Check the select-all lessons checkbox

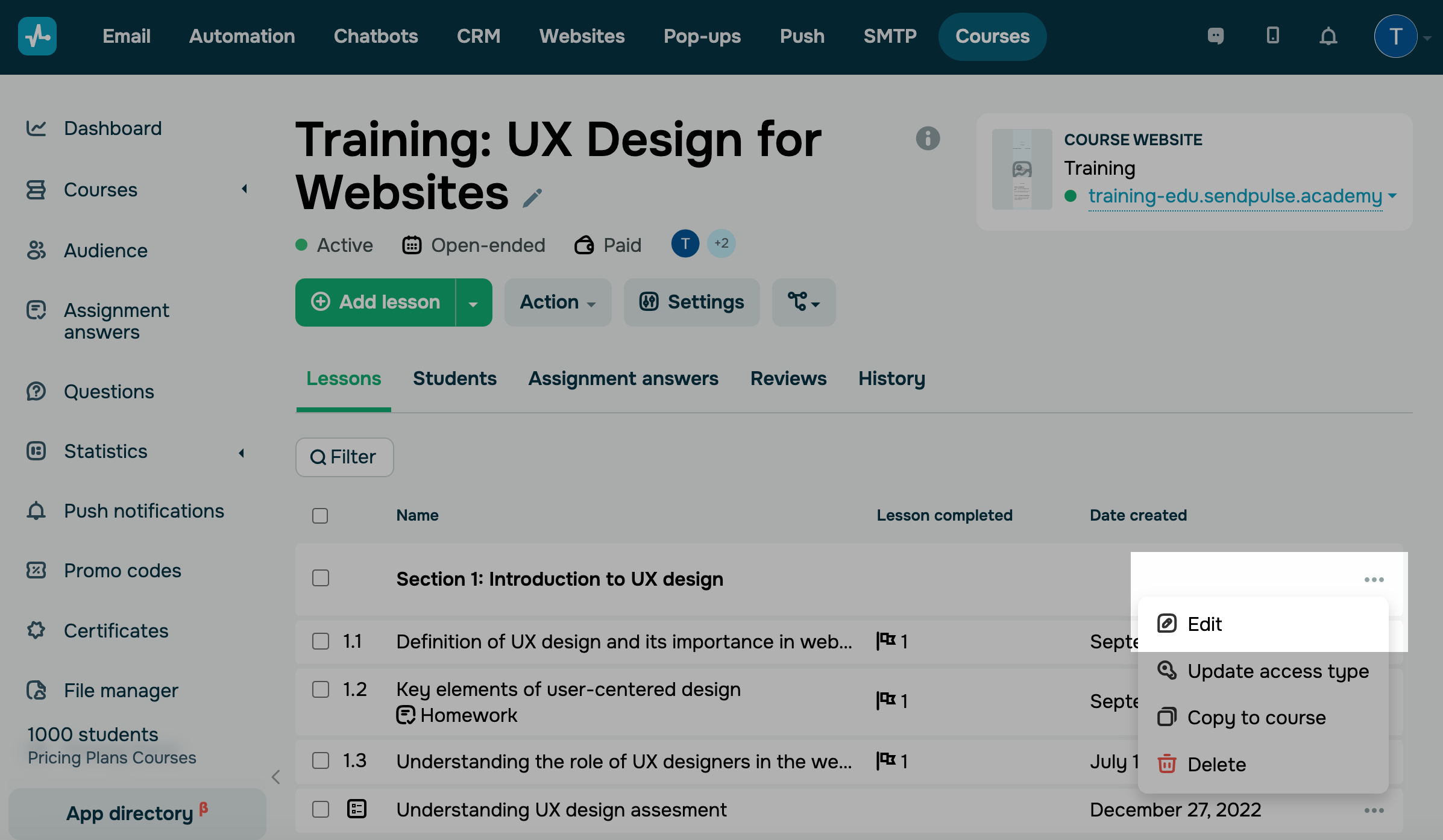(320, 516)
